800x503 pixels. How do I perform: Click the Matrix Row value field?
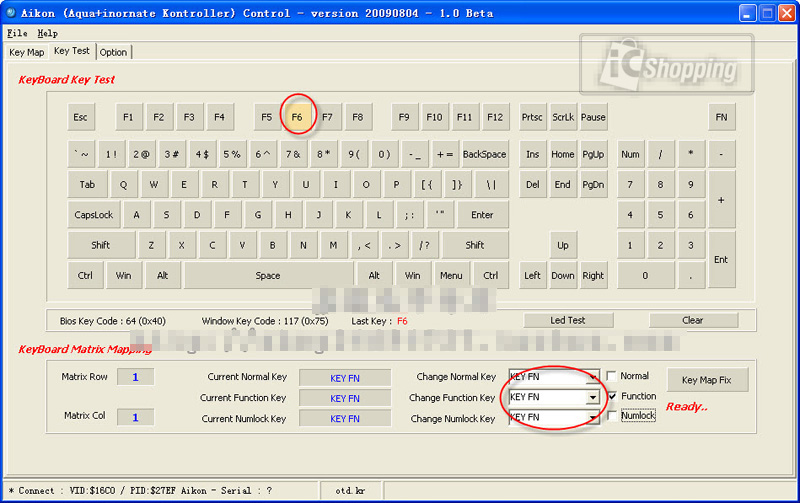[135, 377]
